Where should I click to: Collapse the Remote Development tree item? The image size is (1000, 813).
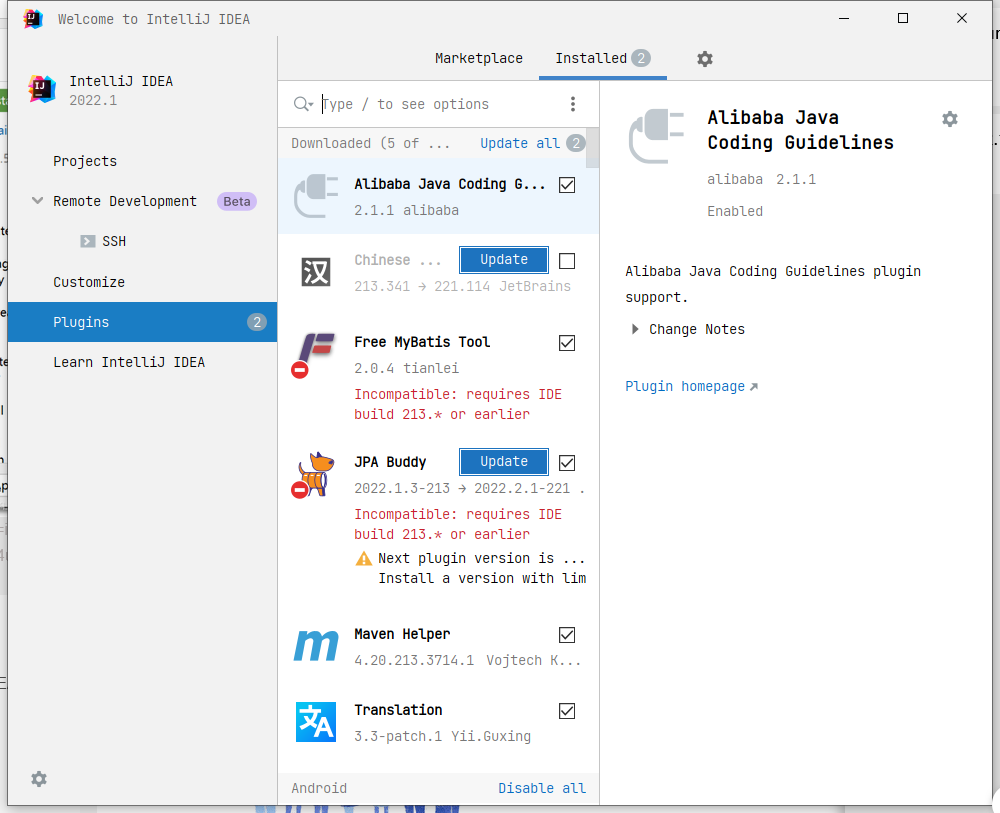point(37,201)
